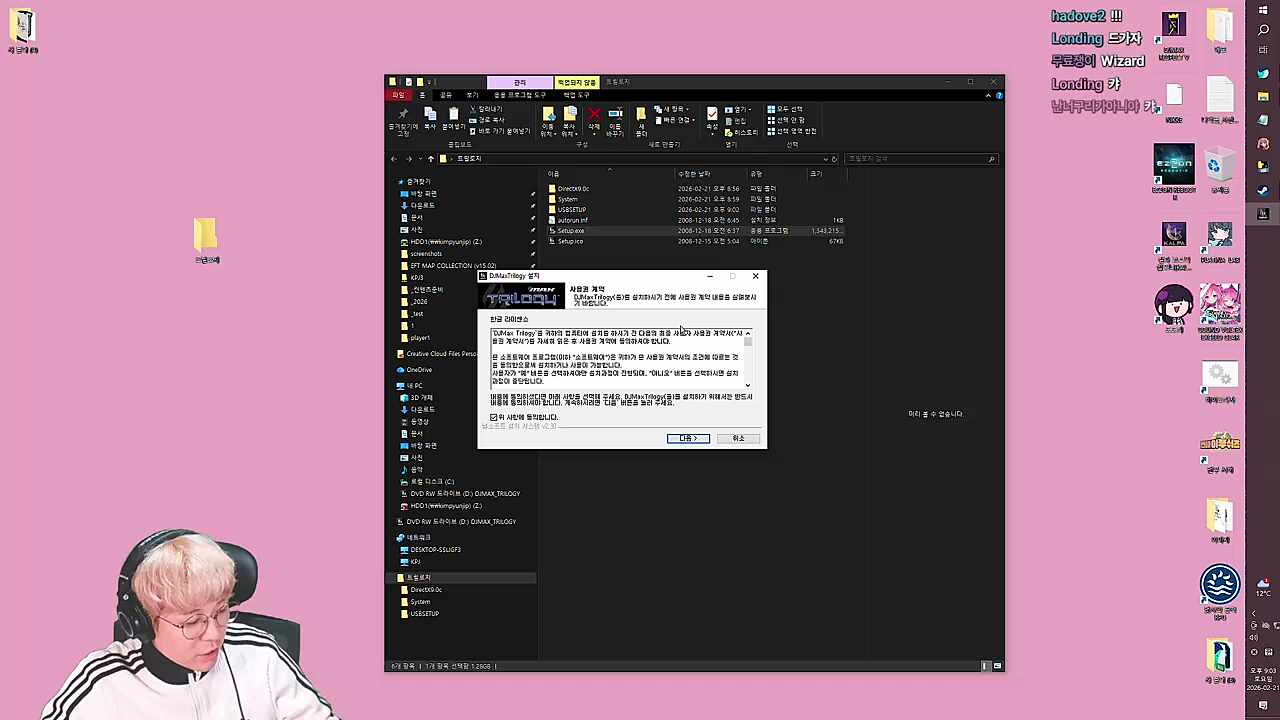This screenshot has height=720, width=1280.
Task: Open the address bar history dropdown
Action: click(826, 159)
